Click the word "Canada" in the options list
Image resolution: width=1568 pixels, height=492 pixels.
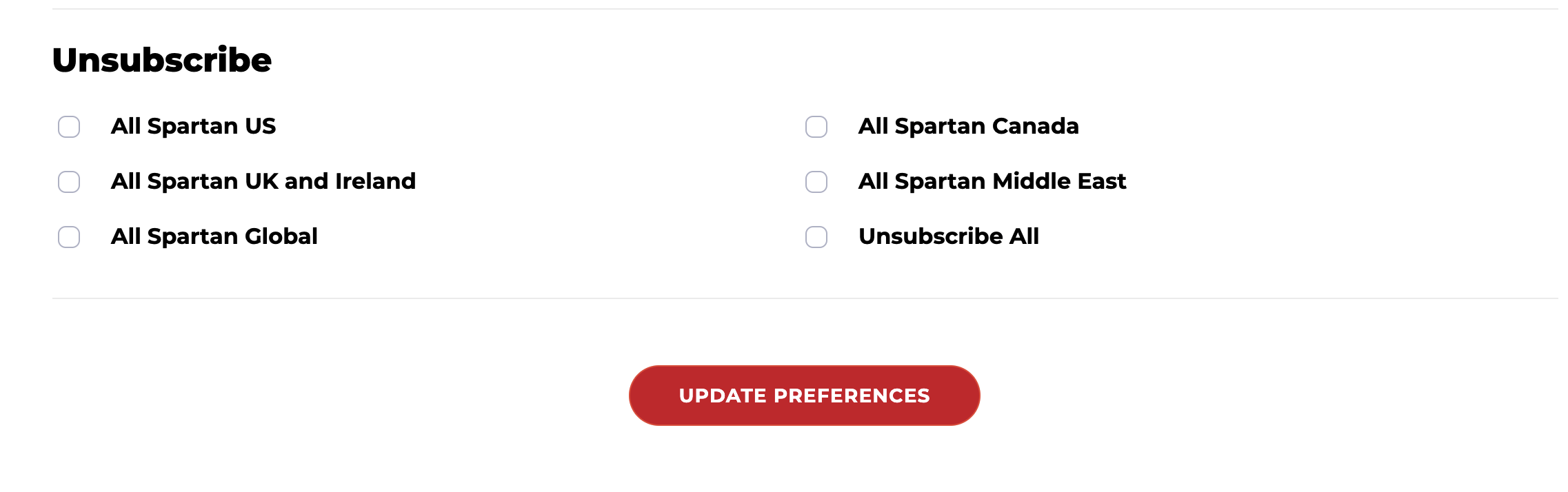[x=1035, y=126]
